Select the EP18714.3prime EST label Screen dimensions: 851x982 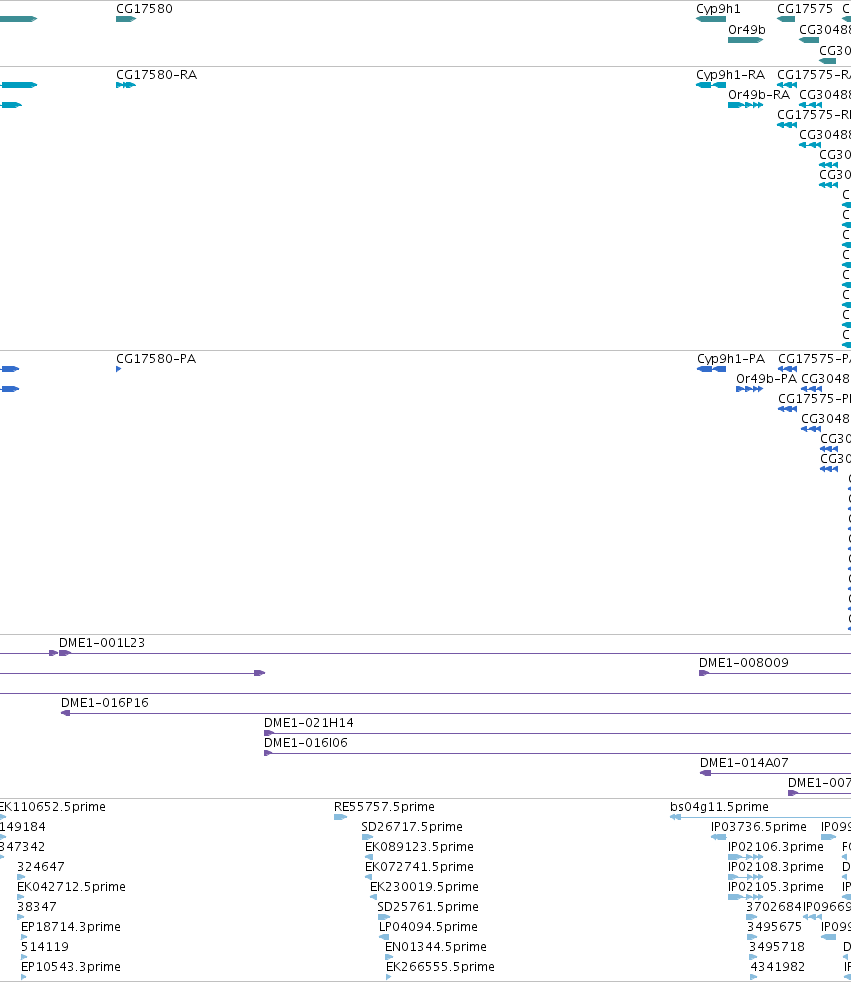click(71, 927)
